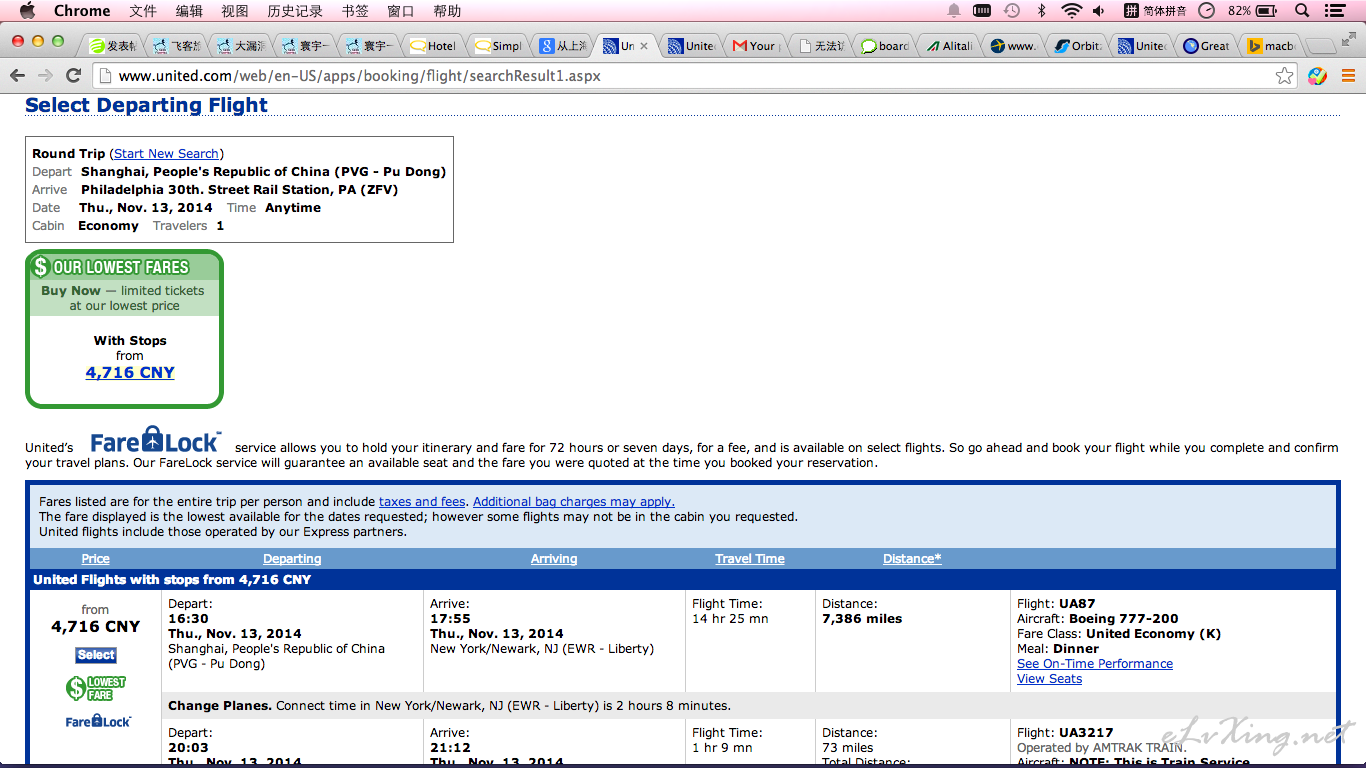Open the 编辑 menu
1366x768 pixels.
click(x=189, y=11)
